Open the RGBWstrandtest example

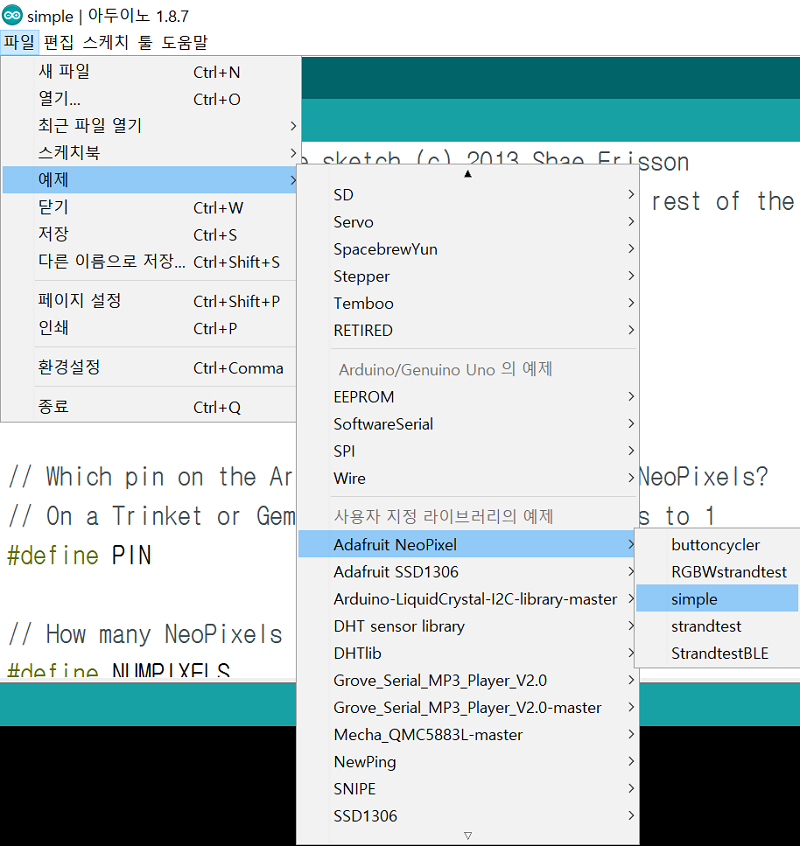[x=717, y=571]
